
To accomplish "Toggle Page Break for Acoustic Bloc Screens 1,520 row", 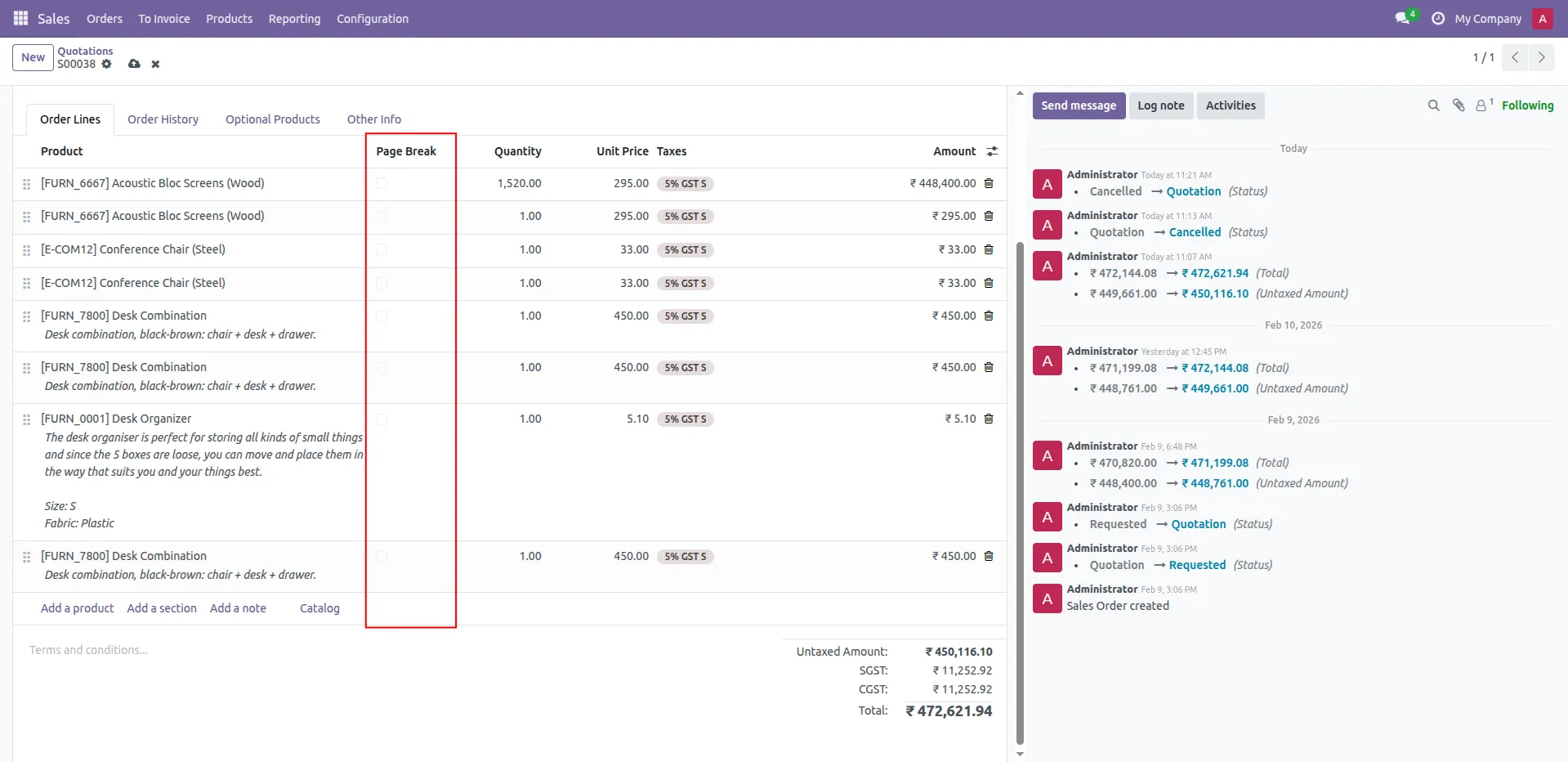I will (382, 183).
